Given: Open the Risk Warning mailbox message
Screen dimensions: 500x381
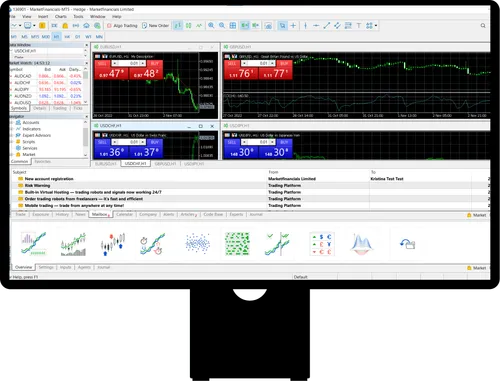Looking at the screenshot, I should pos(37,186).
